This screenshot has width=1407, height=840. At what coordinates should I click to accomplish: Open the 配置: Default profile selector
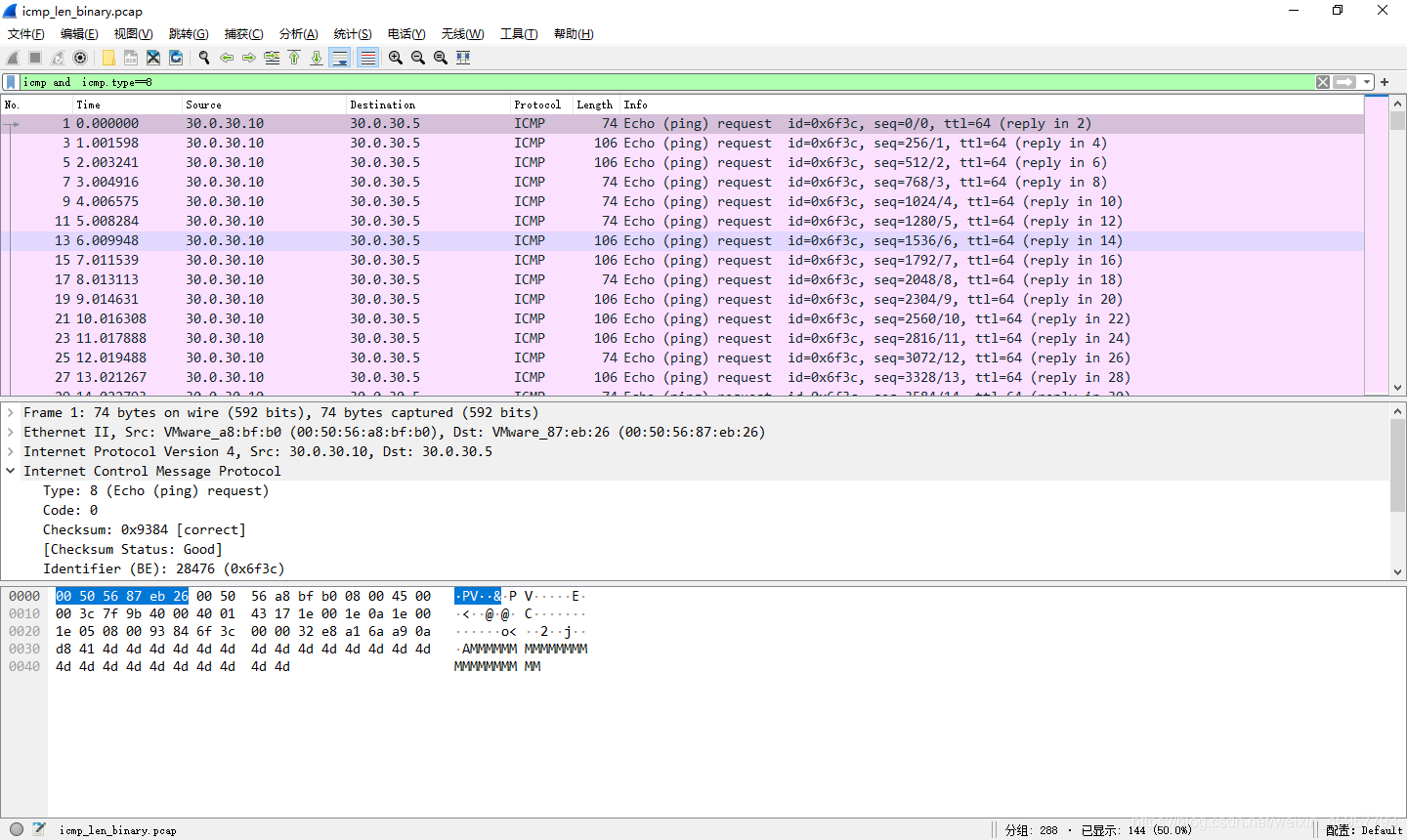pos(1364,830)
